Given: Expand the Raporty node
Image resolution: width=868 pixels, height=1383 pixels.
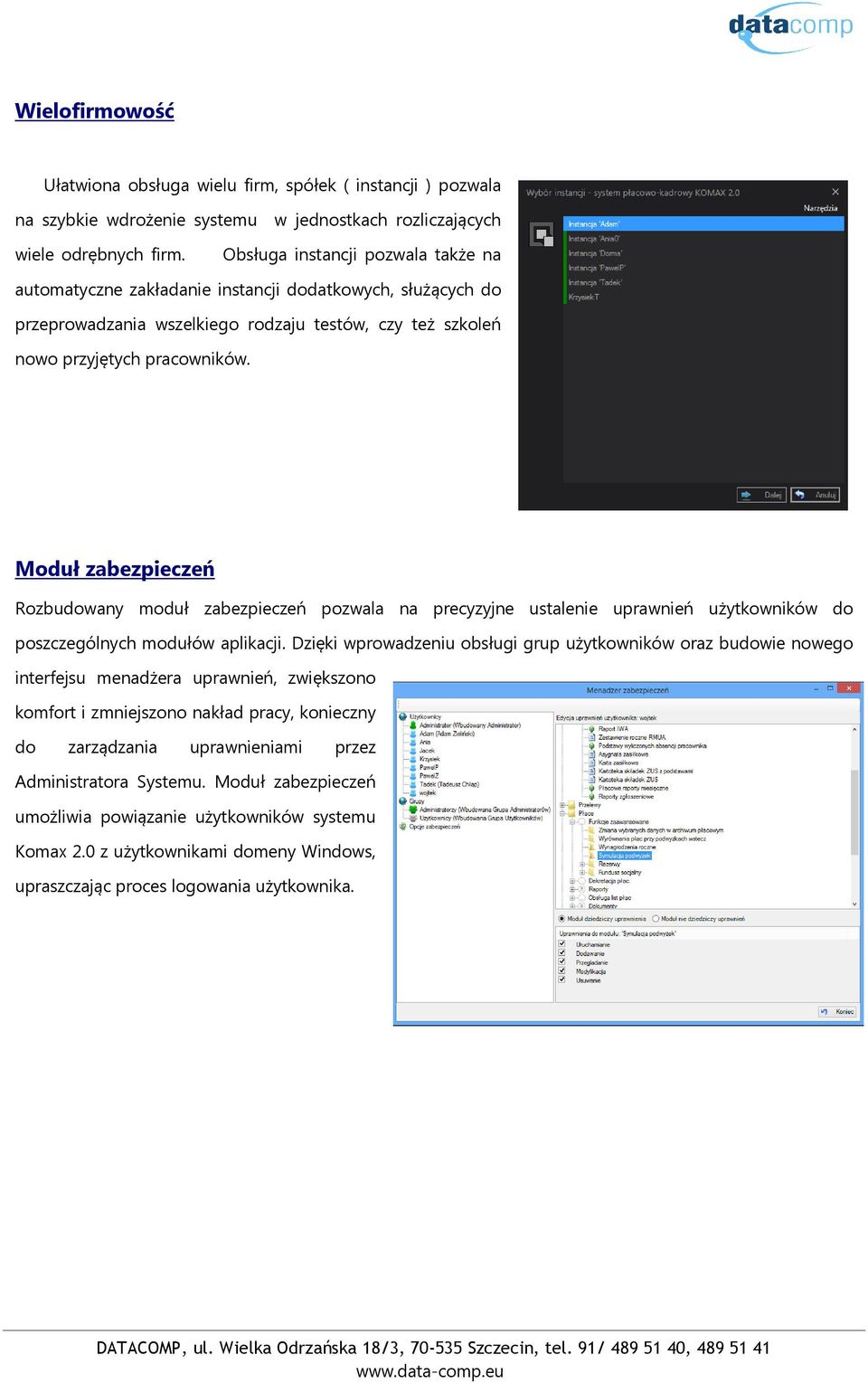Looking at the screenshot, I should 572,889.
